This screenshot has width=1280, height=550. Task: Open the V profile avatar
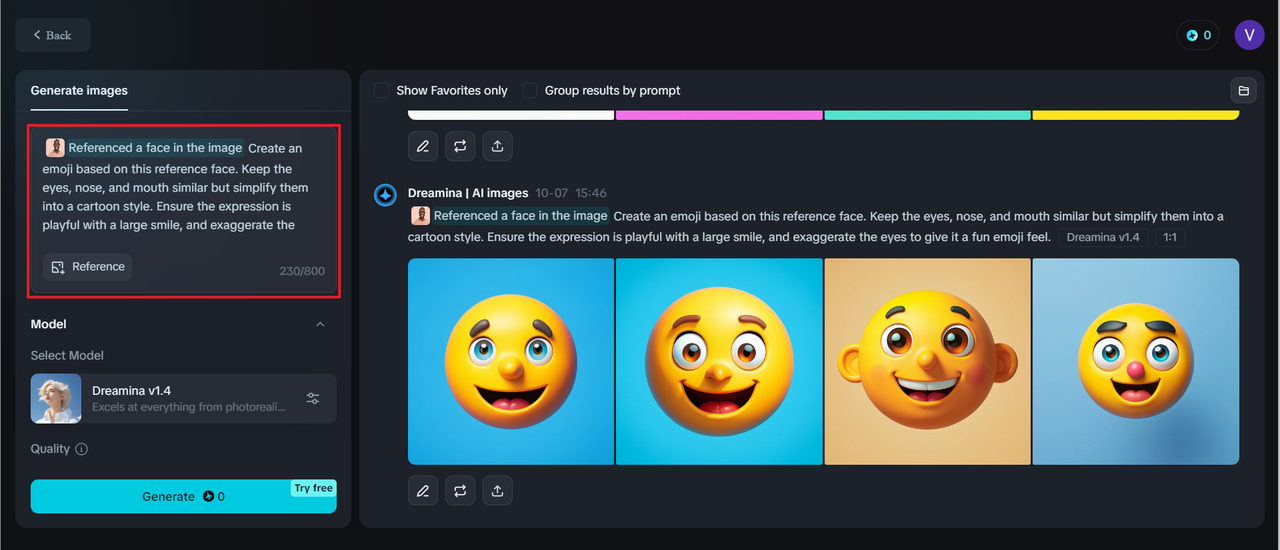1249,35
